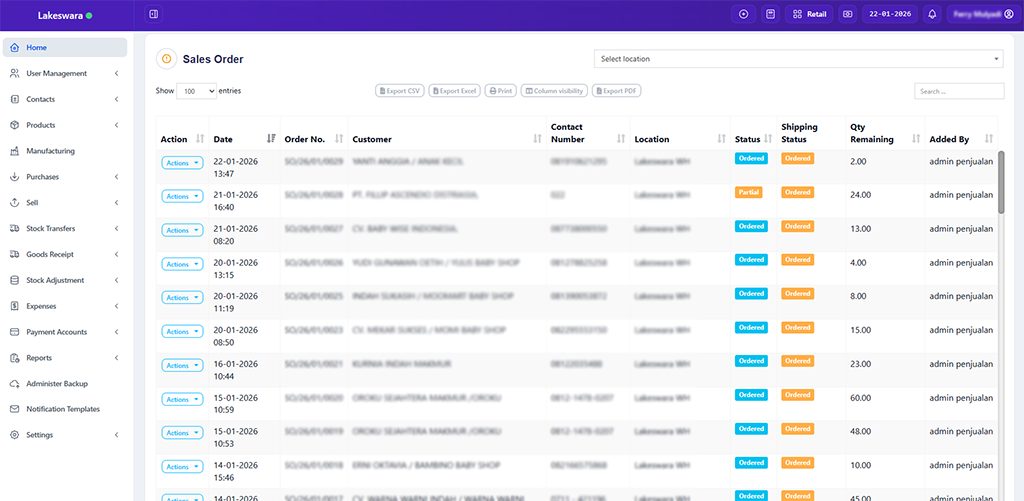Click the orange clock icon beside Sales Order
Image resolution: width=1024 pixels, height=501 pixels.
(x=166, y=59)
